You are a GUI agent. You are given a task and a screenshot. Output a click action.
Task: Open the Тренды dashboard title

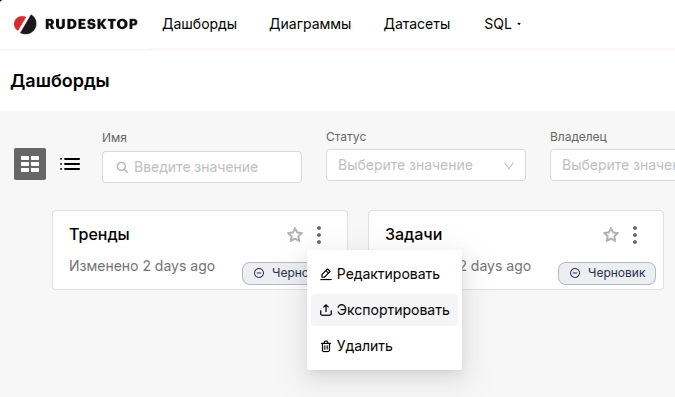click(99, 235)
